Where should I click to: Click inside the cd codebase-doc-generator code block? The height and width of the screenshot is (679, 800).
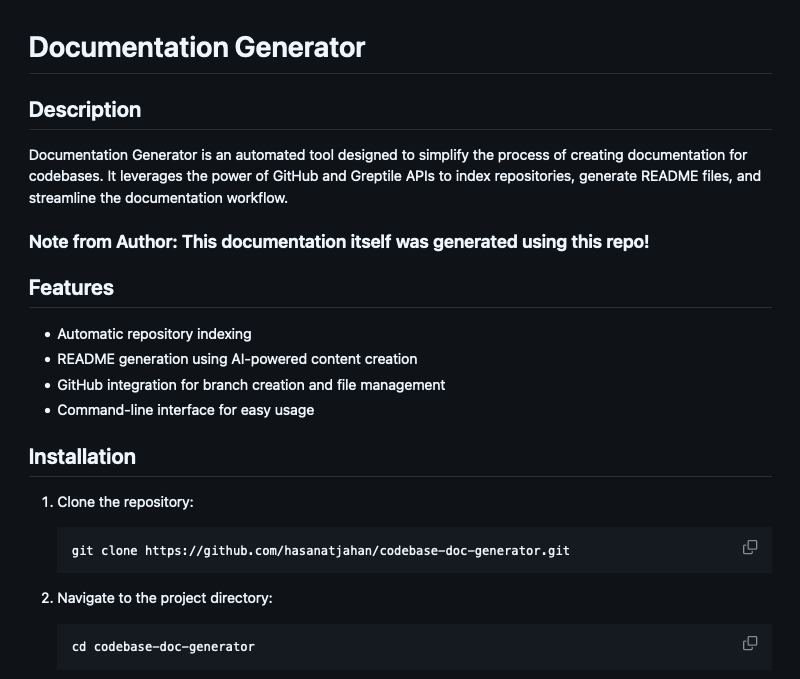(414, 646)
